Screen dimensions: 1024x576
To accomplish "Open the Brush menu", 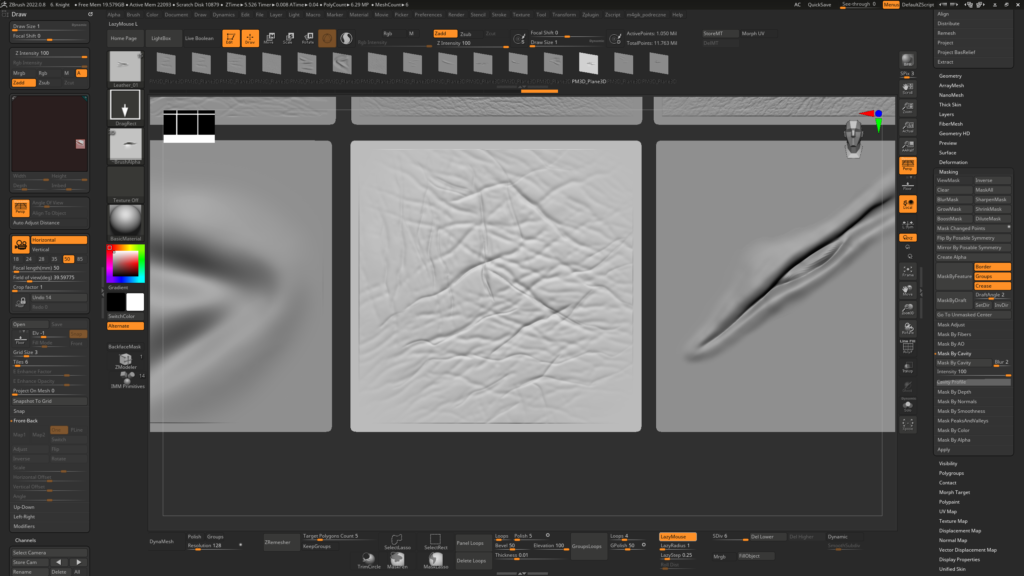I will click(x=133, y=14).
